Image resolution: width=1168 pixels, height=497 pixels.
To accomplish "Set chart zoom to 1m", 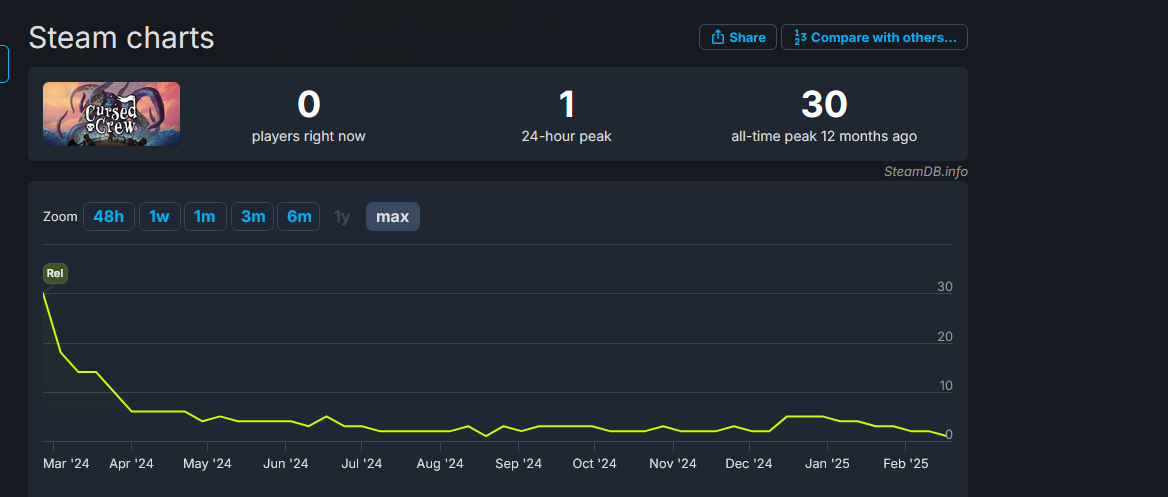I will pos(205,217).
